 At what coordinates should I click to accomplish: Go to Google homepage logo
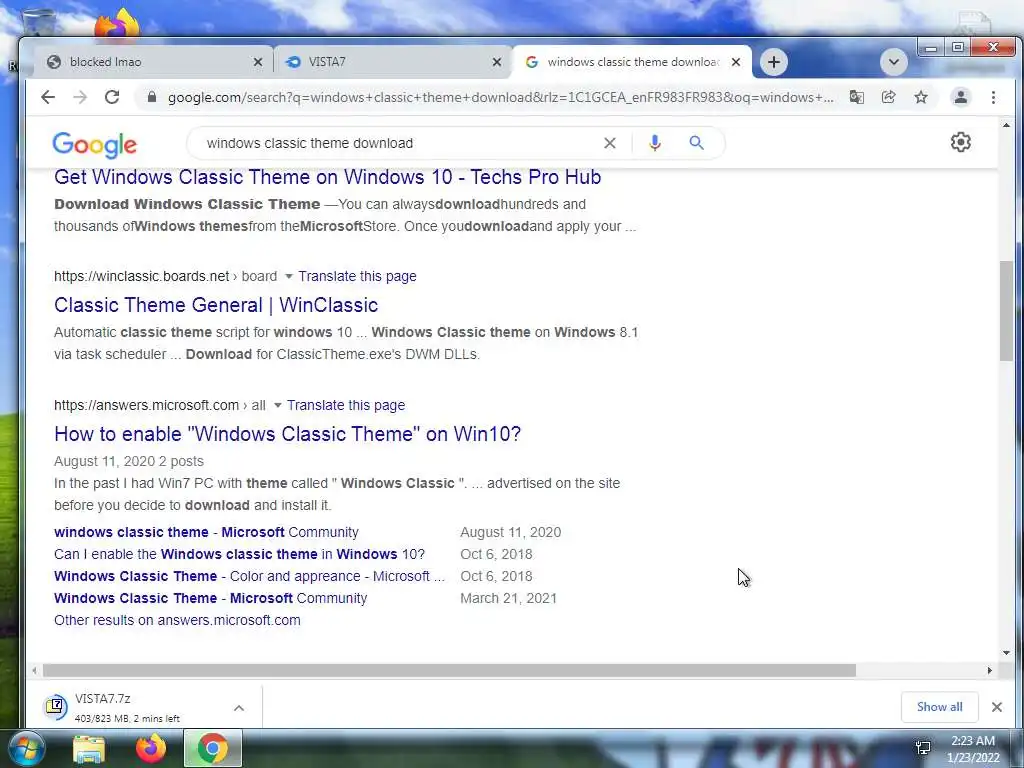95,144
